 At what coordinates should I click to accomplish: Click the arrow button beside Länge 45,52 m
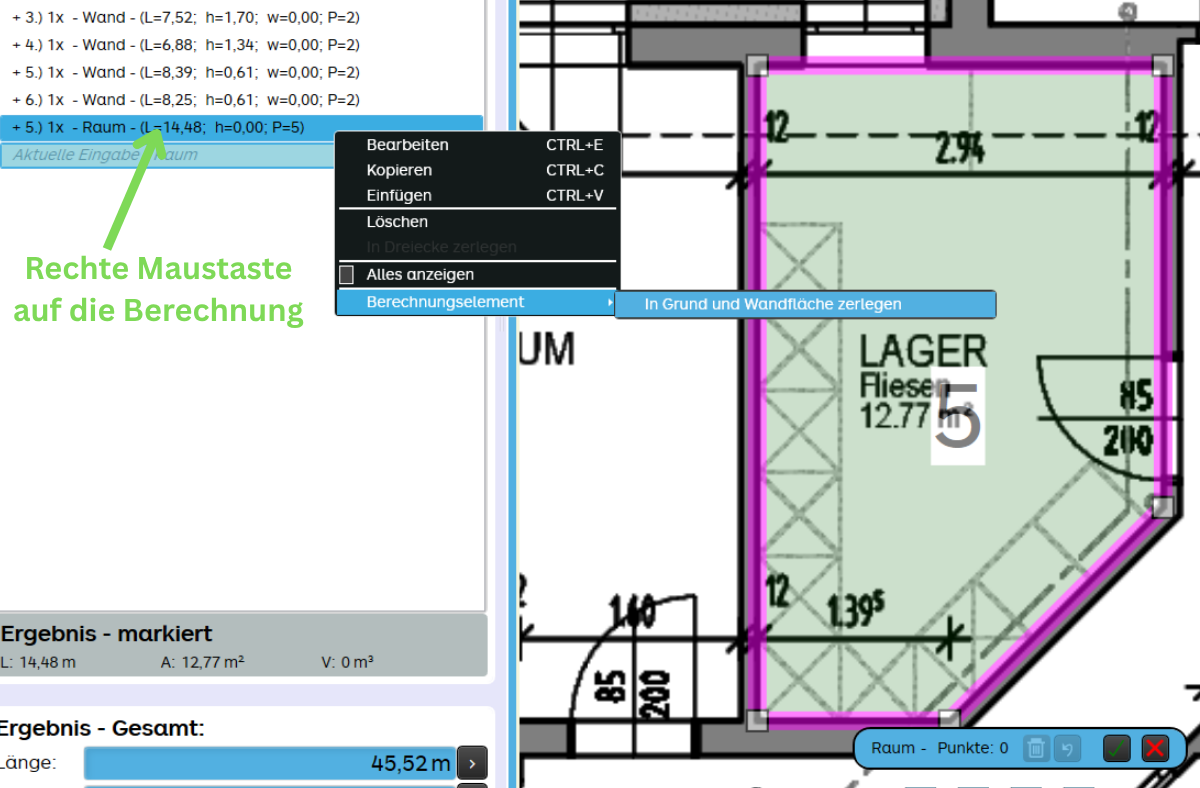click(471, 763)
